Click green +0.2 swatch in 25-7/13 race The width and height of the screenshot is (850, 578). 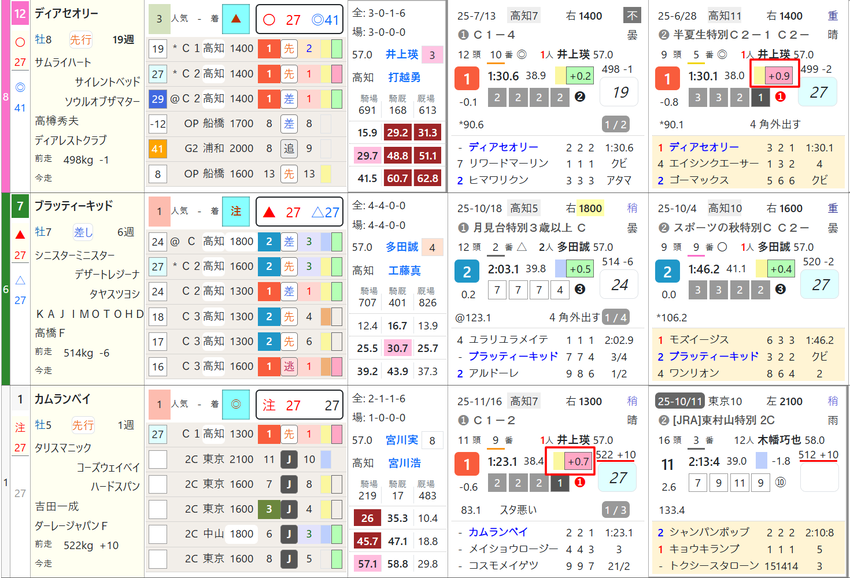point(580,76)
